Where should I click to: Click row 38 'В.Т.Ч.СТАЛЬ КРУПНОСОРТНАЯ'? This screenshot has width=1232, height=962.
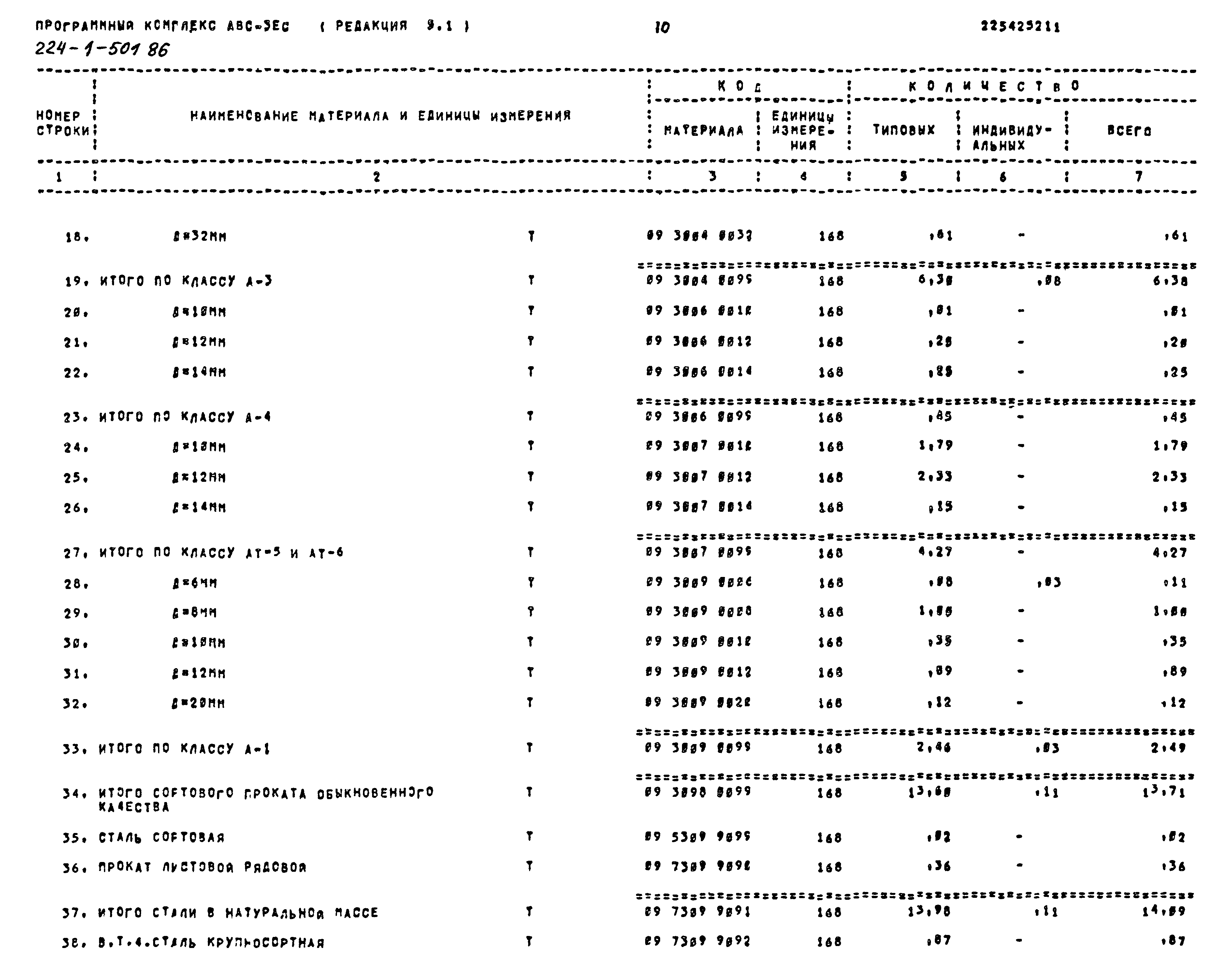pyautogui.click(x=211, y=942)
